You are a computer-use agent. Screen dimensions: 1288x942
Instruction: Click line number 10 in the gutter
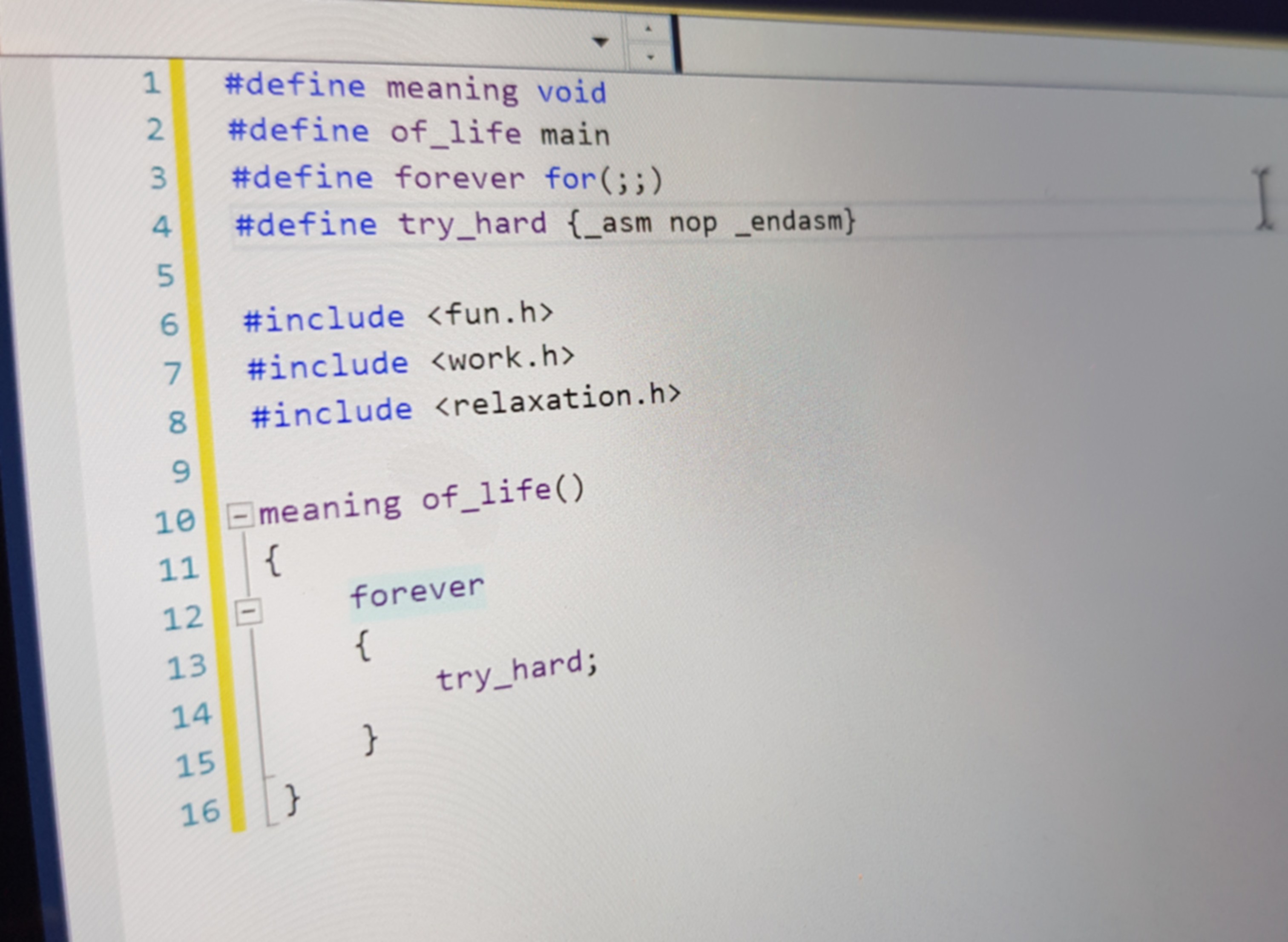coord(175,521)
